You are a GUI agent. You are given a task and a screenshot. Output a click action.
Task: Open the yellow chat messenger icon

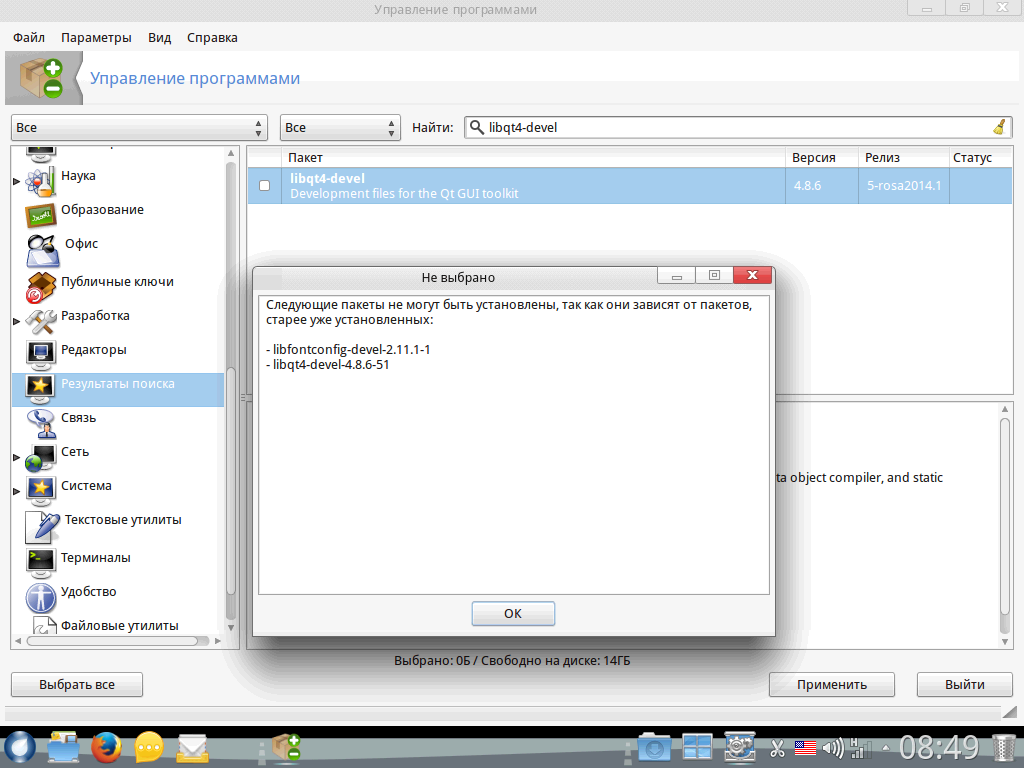coord(149,748)
